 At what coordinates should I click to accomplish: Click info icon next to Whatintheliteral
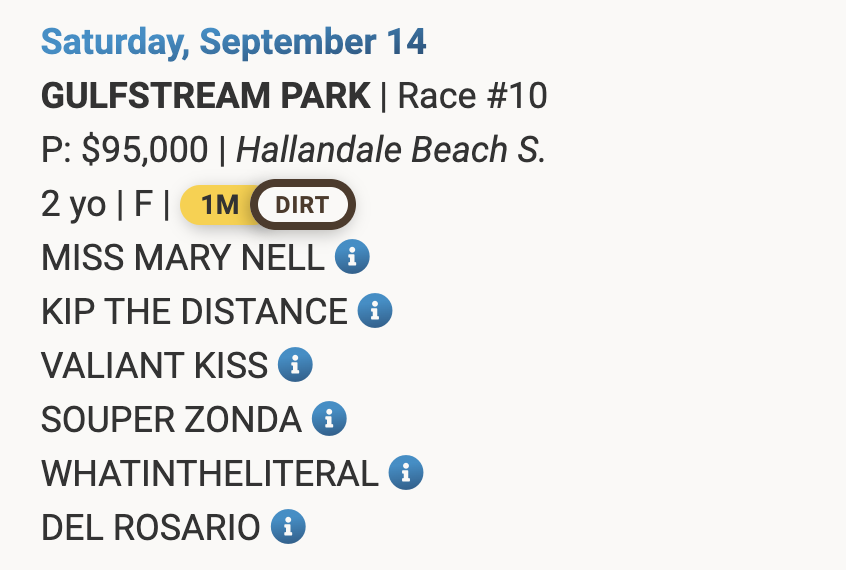click(406, 472)
